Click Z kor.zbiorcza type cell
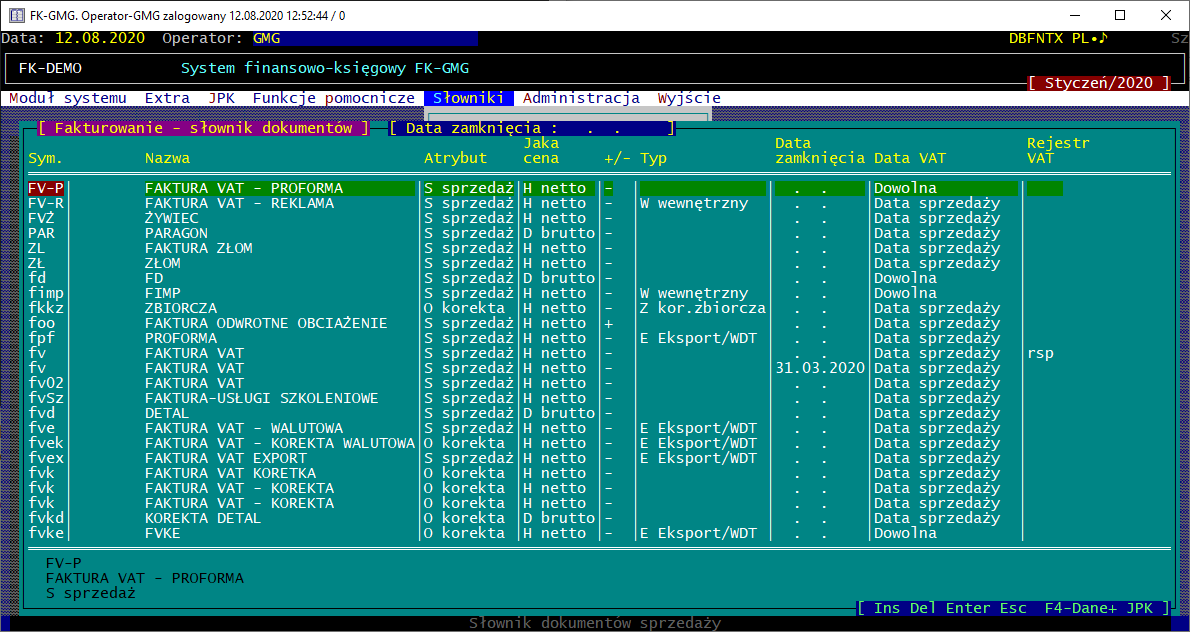This screenshot has height=632, width=1190. (x=703, y=308)
